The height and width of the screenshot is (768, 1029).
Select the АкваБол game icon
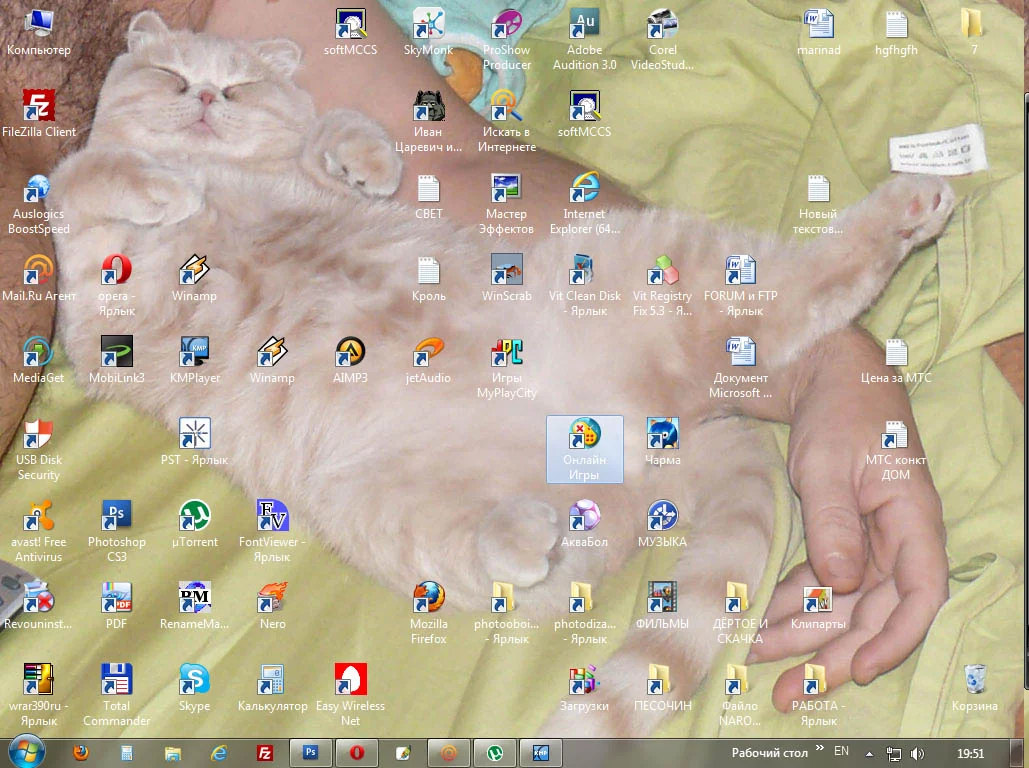pos(584,524)
